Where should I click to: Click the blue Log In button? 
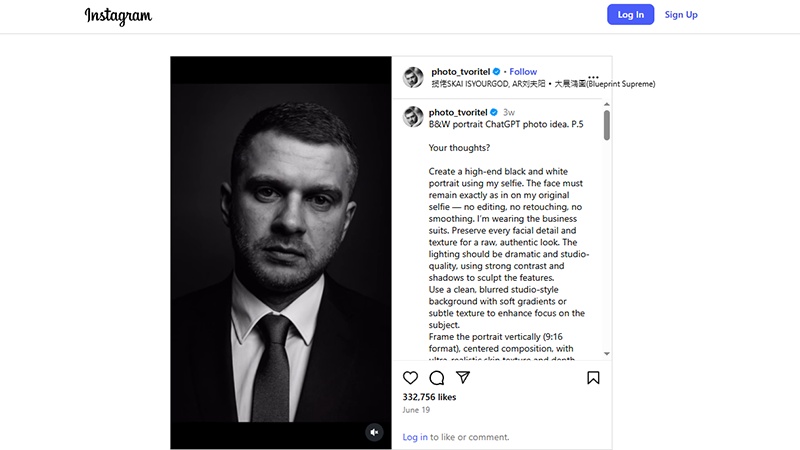click(631, 15)
